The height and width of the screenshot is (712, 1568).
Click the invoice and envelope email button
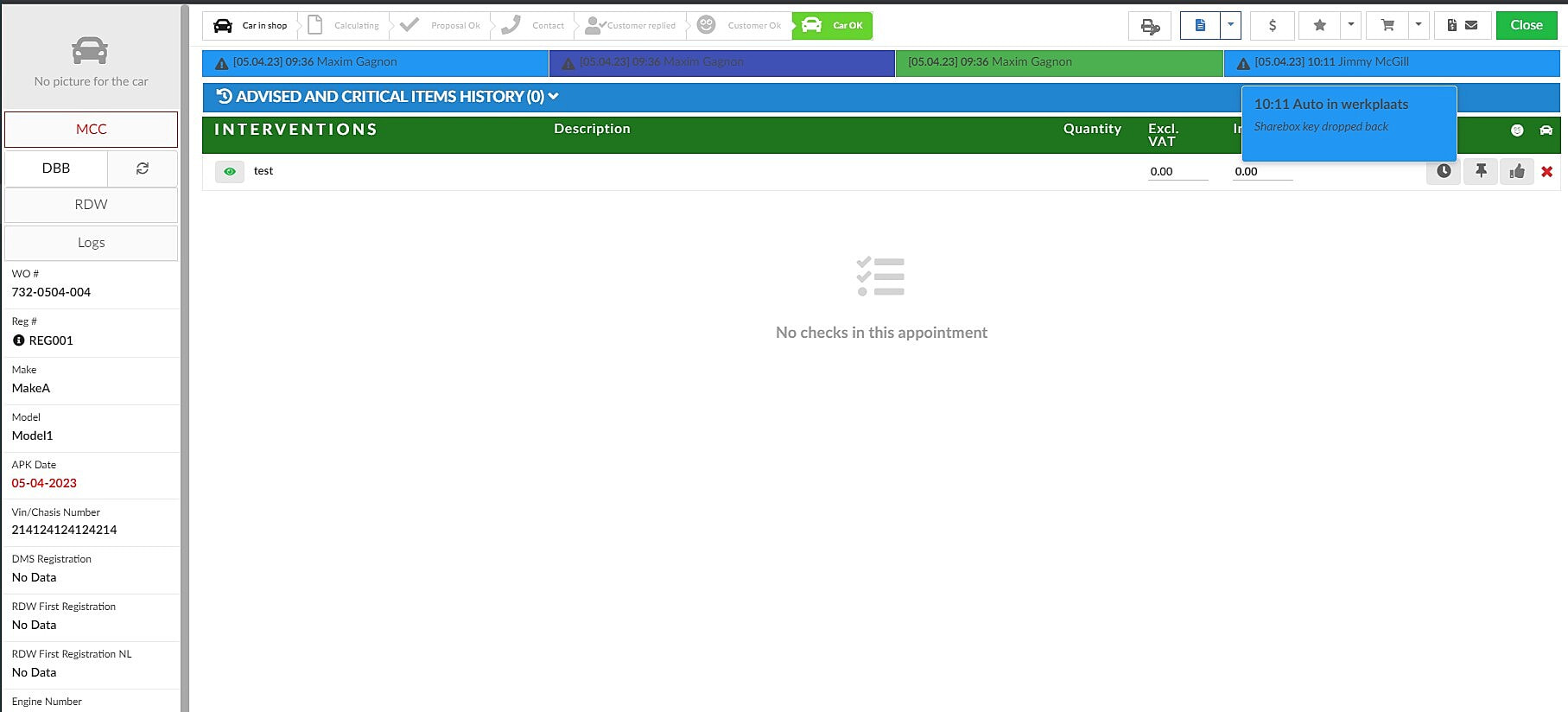pyautogui.click(x=1462, y=26)
